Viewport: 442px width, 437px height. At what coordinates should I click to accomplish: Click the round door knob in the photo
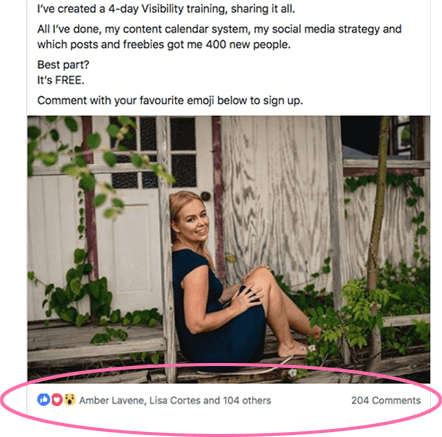pos(206,196)
